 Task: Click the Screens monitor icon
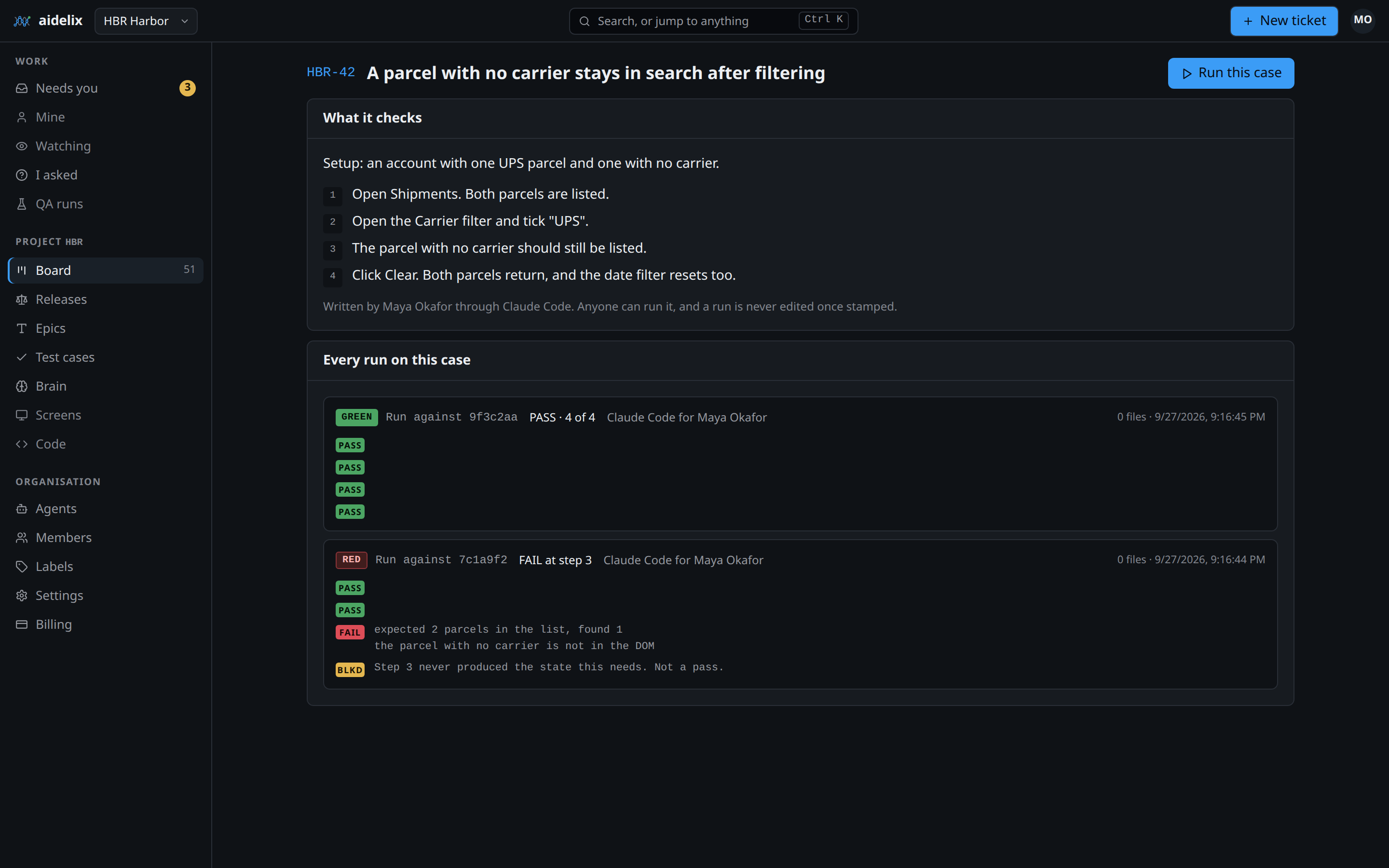pyautogui.click(x=22, y=415)
